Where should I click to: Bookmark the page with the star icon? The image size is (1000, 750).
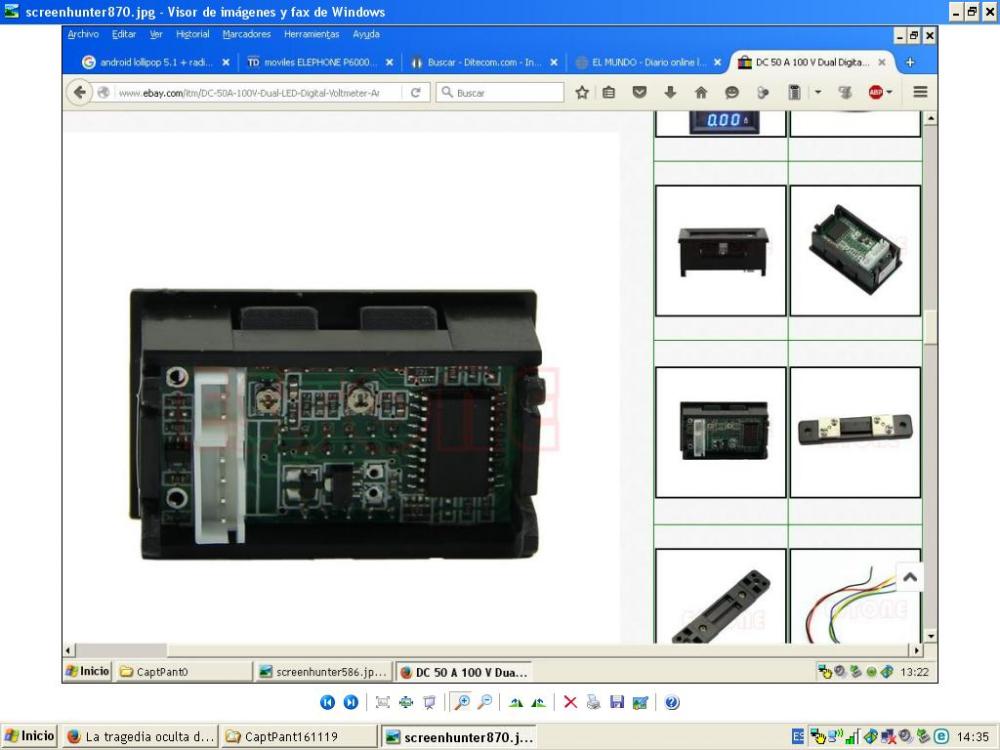(x=582, y=92)
